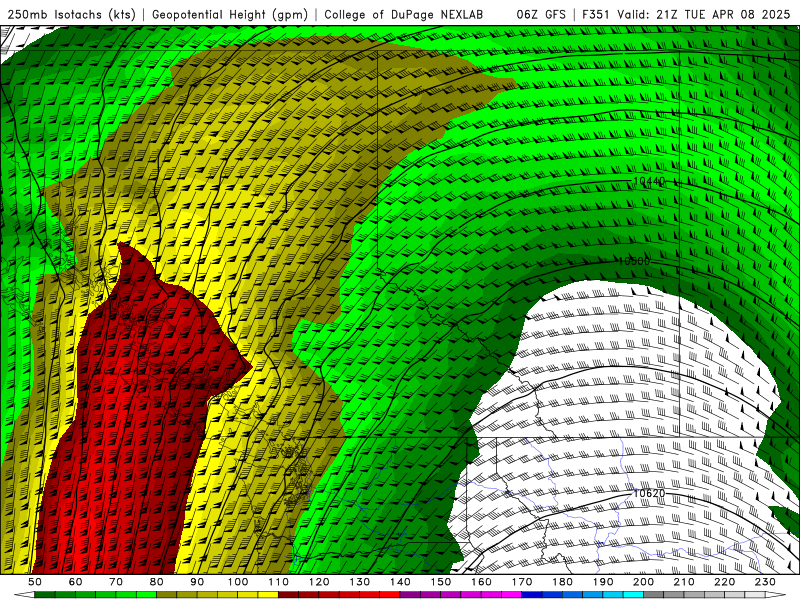Screen dimensions: 800x600
Task: Click the 140 value on color scale
Action: point(401,582)
